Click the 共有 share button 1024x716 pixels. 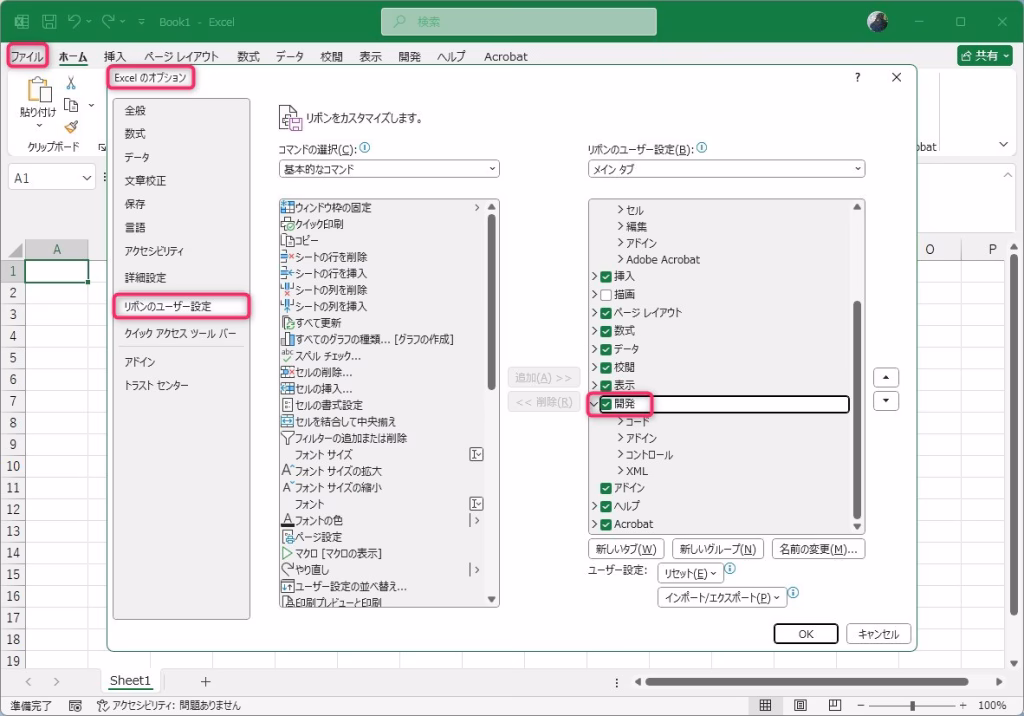pos(985,56)
